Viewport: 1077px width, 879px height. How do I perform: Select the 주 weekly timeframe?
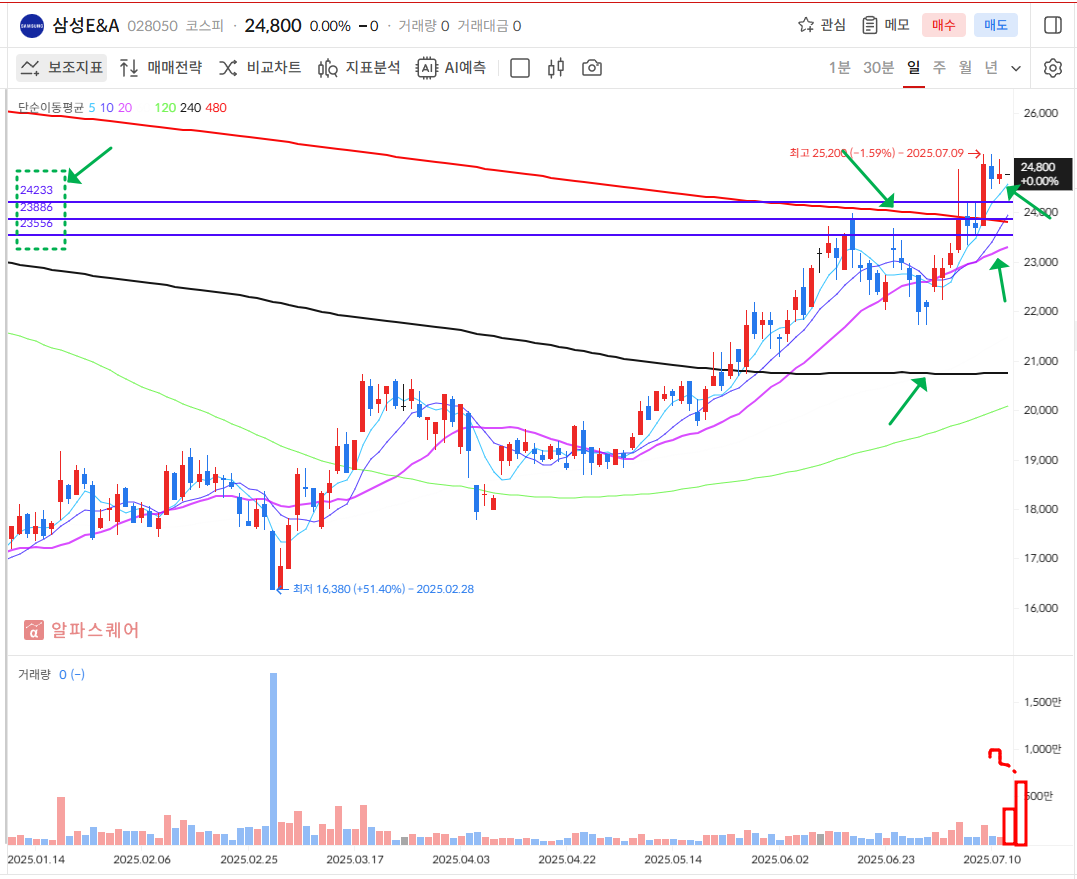[940, 68]
